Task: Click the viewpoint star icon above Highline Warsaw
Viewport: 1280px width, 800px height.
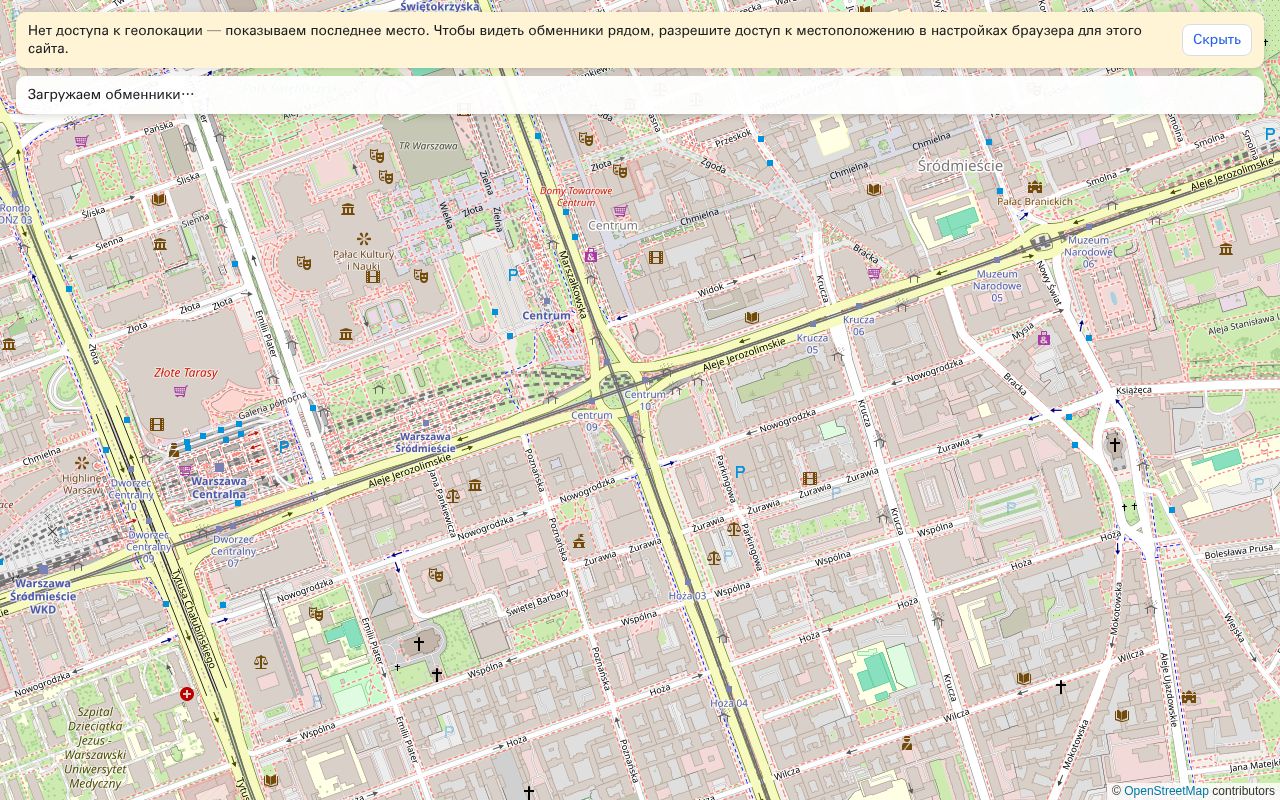Action: [81, 463]
